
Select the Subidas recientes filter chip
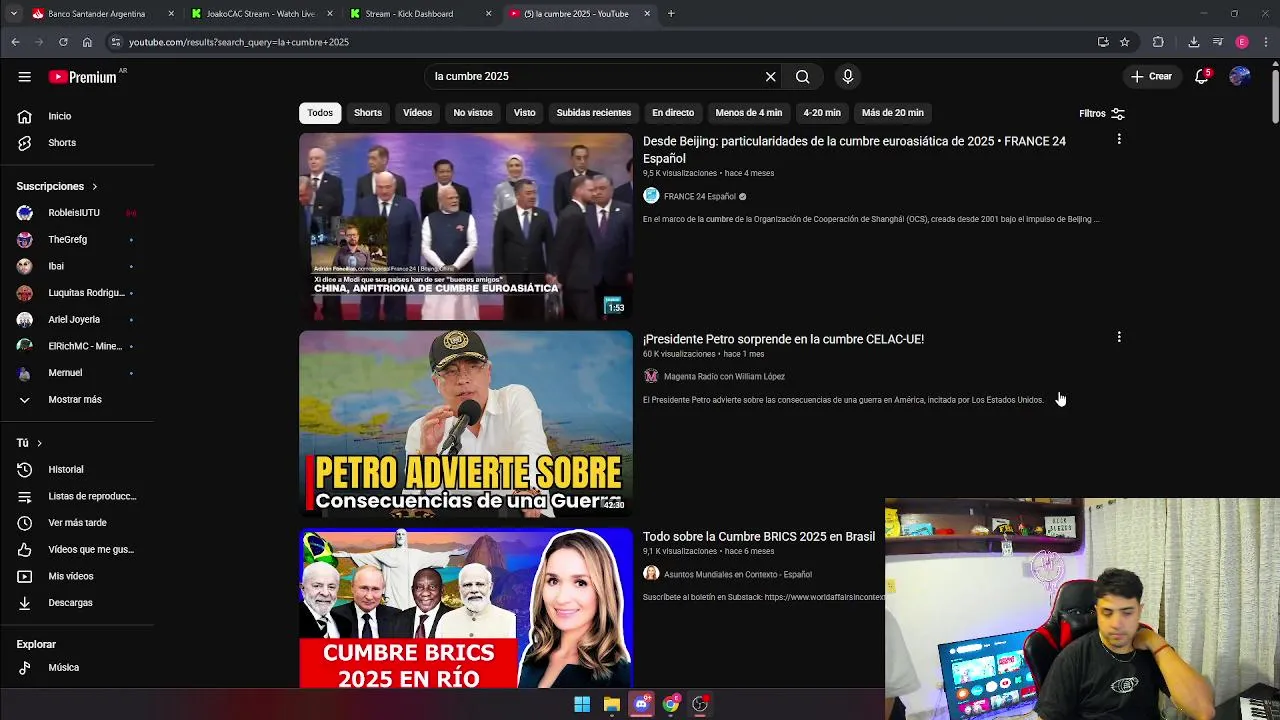[594, 113]
